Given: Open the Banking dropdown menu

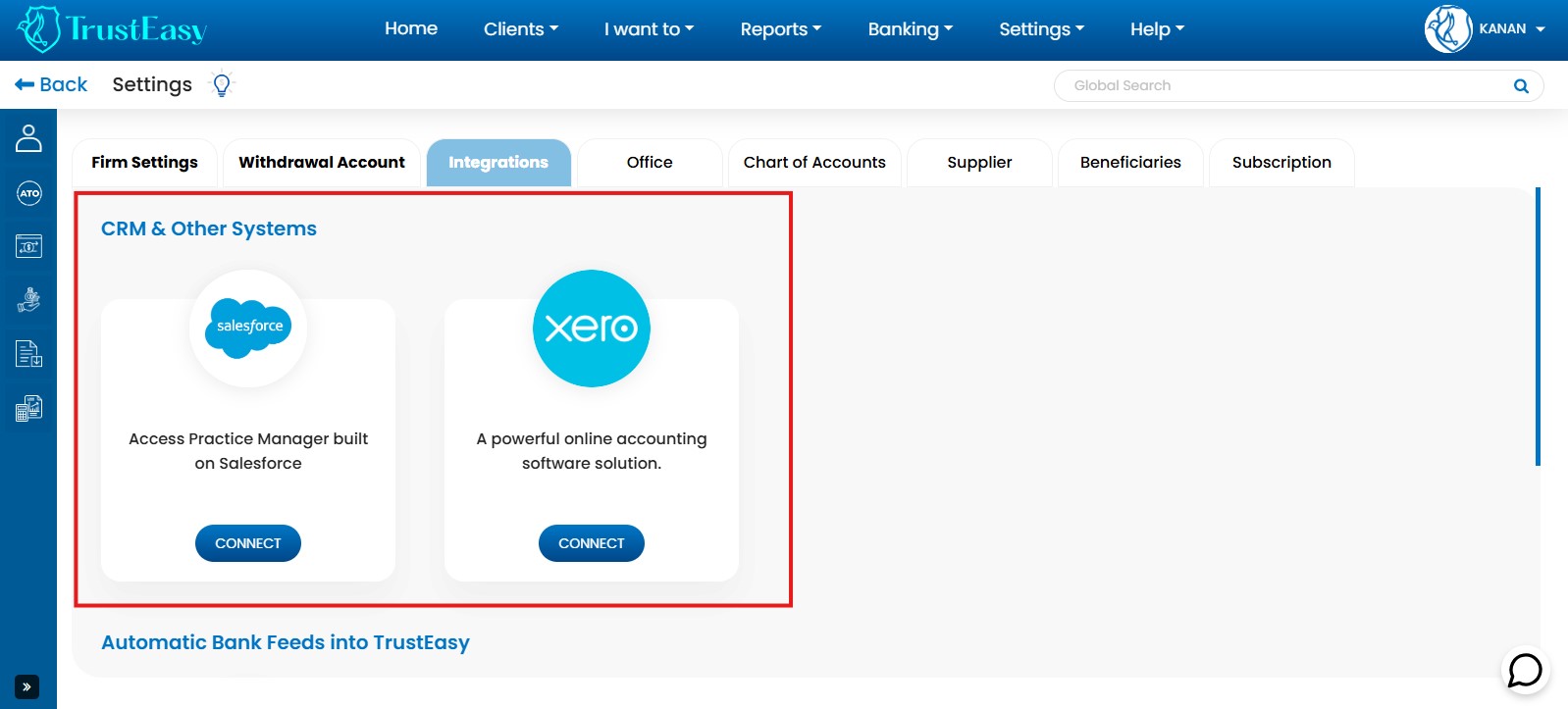Looking at the screenshot, I should click(x=910, y=29).
